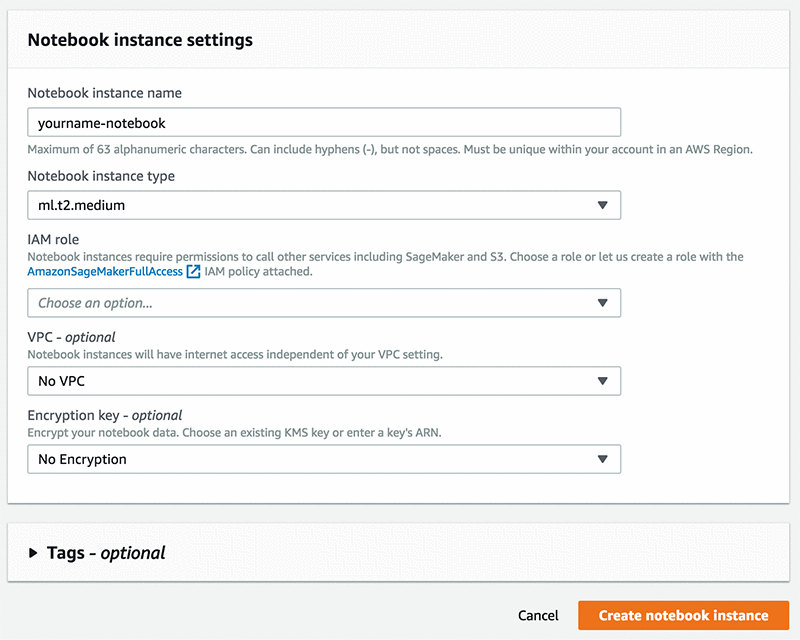Click the 'Notebook instance name' field label
The height and width of the screenshot is (640, 800).
(104, 93)
